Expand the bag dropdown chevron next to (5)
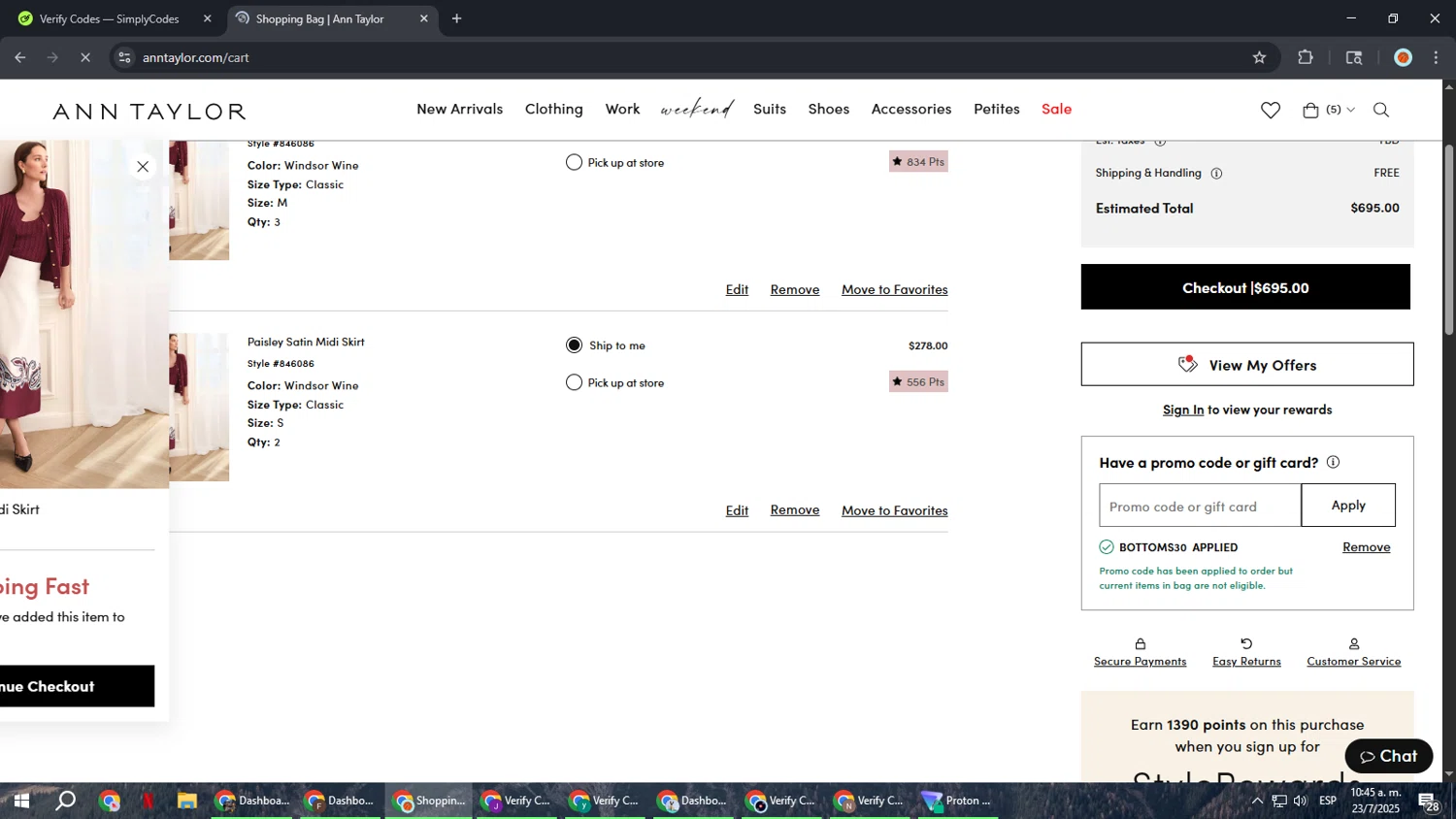Image resolution: width=1456 pixels, height=819 pixels. [1350, 111]
